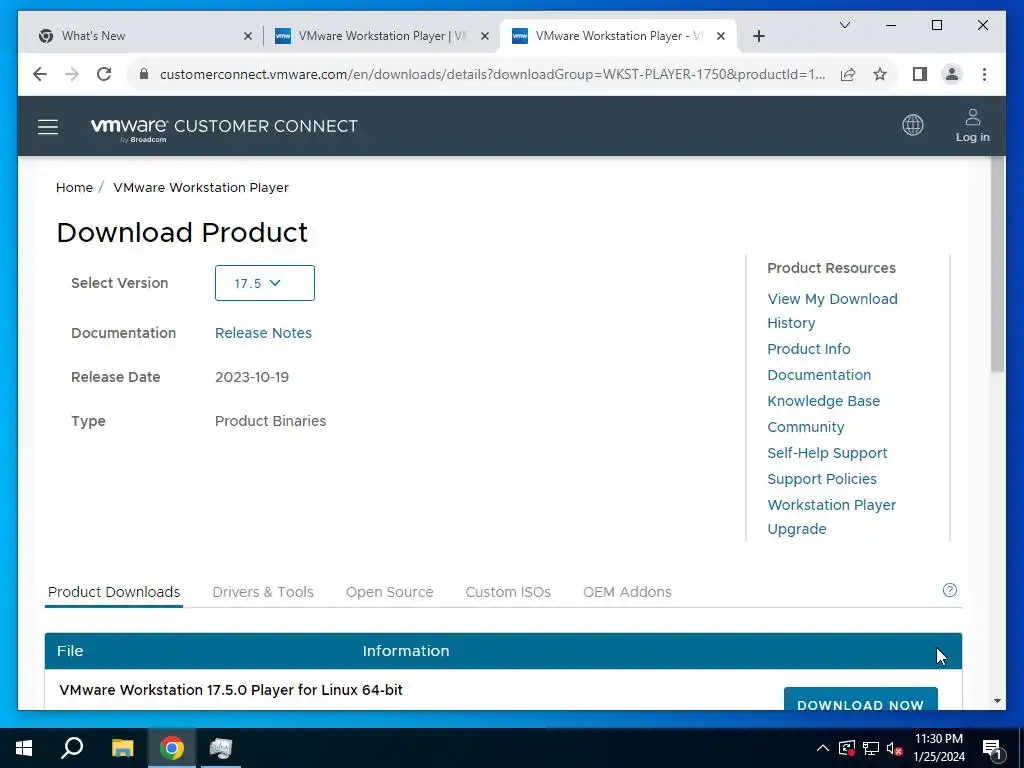Open Chrome three-dot menu

click(984, 74)
